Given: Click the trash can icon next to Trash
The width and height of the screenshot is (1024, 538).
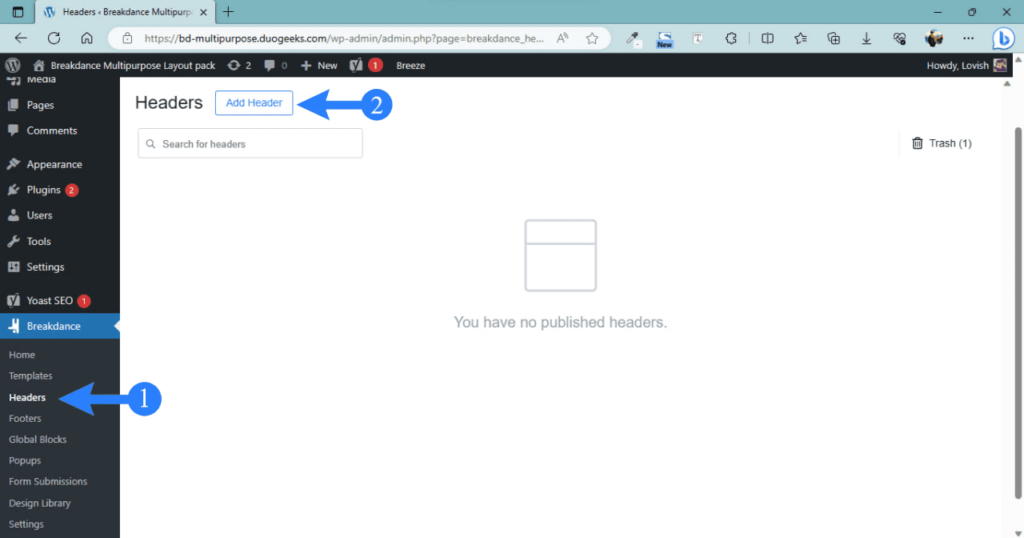Looking at the screenshot, I should point(918,143).
